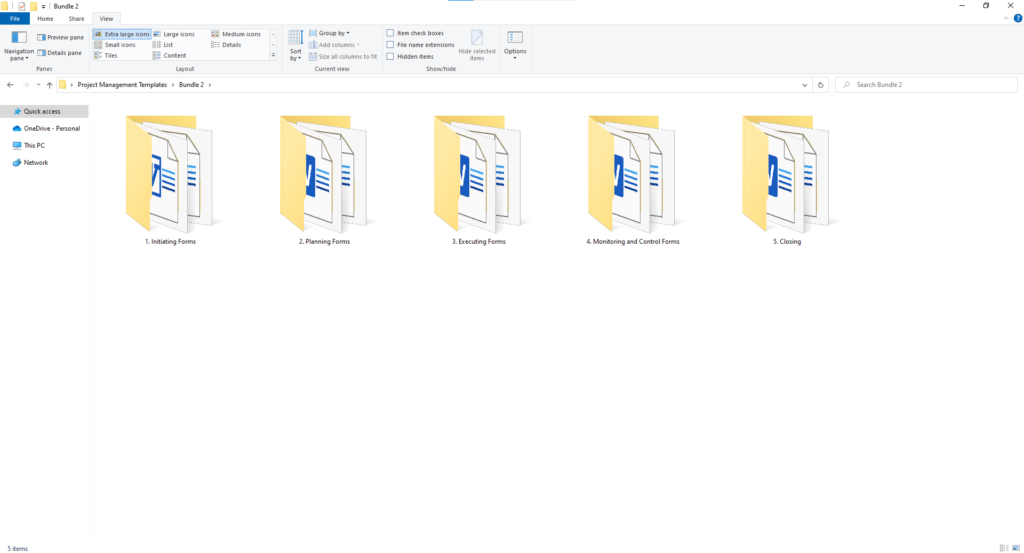
Task: Open the Sort by dropdown
Action: pos(295,46)
